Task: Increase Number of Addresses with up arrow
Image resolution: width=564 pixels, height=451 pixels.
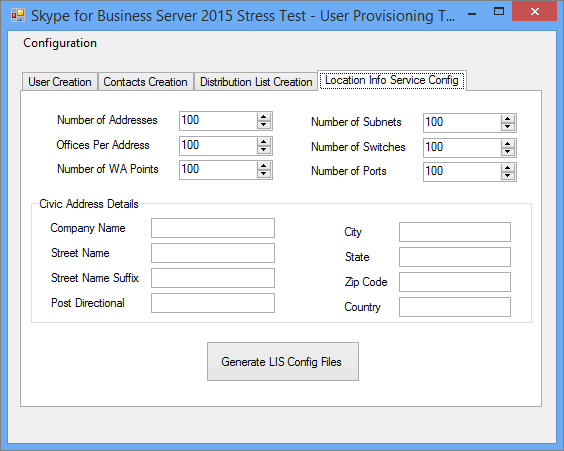Action: click(x=264, y=117)
